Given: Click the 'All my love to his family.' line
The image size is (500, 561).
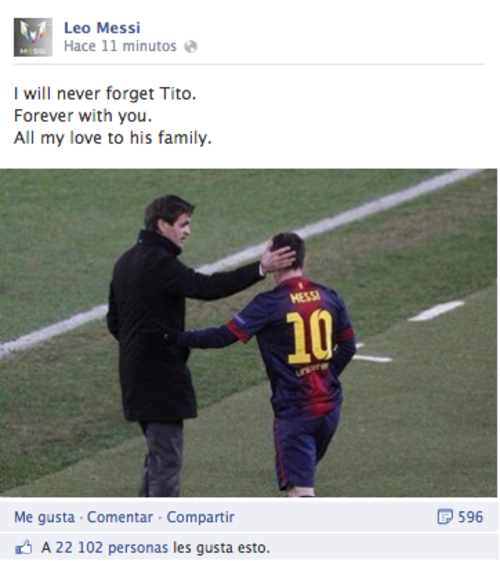Looking at the screenshot, I should [113, 138].
